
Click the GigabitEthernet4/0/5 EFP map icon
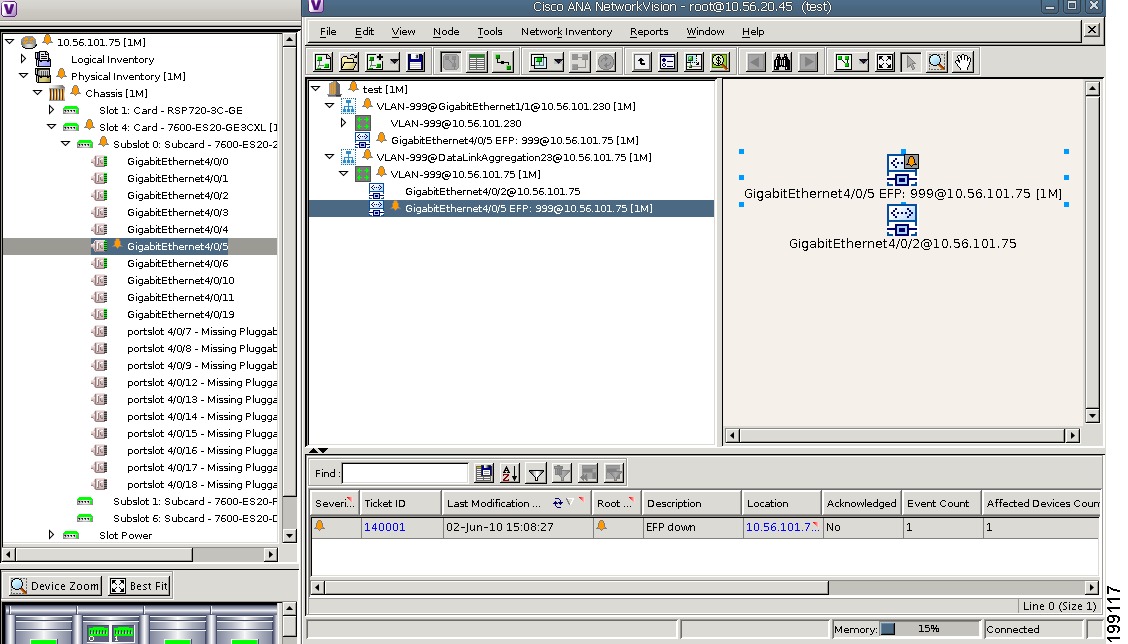(902, 170)
